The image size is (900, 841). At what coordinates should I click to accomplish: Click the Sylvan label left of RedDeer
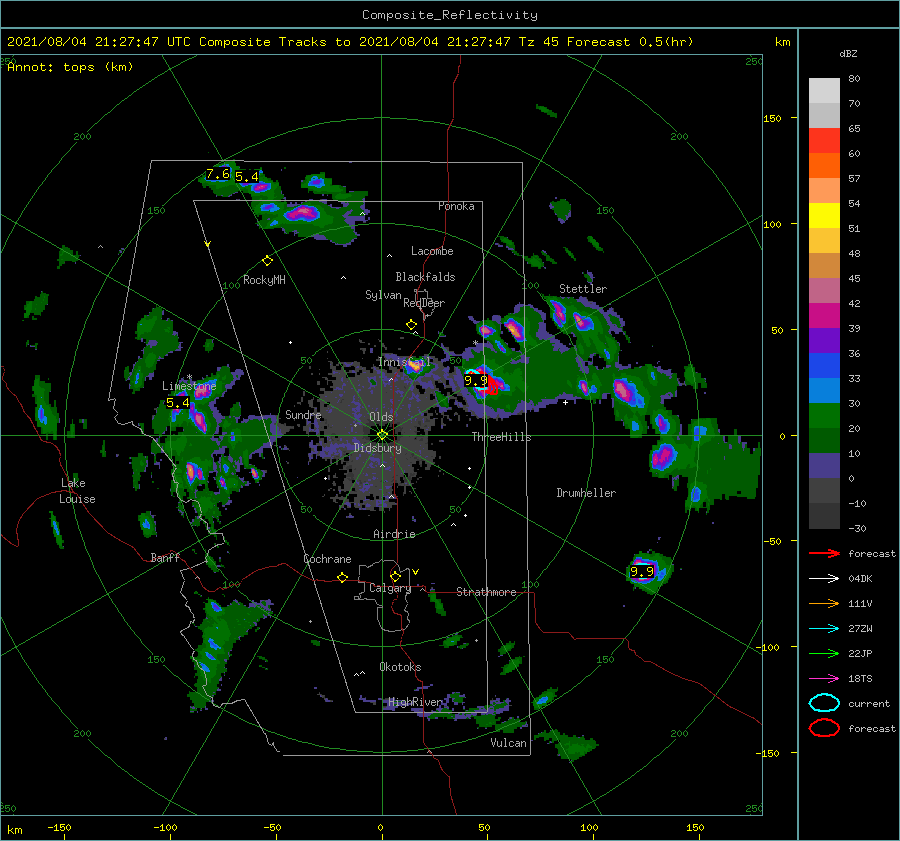click(383, 295)
